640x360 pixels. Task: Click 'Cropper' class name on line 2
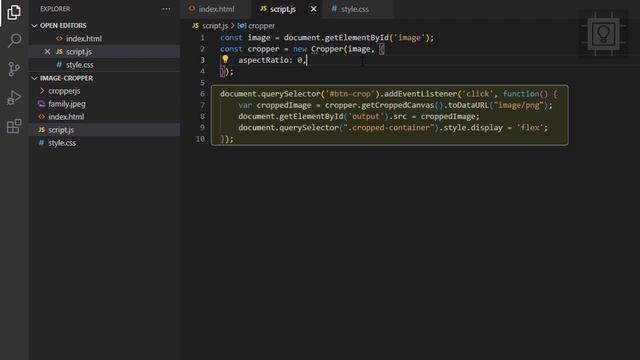pyautogui.click(x=327, y=49)
